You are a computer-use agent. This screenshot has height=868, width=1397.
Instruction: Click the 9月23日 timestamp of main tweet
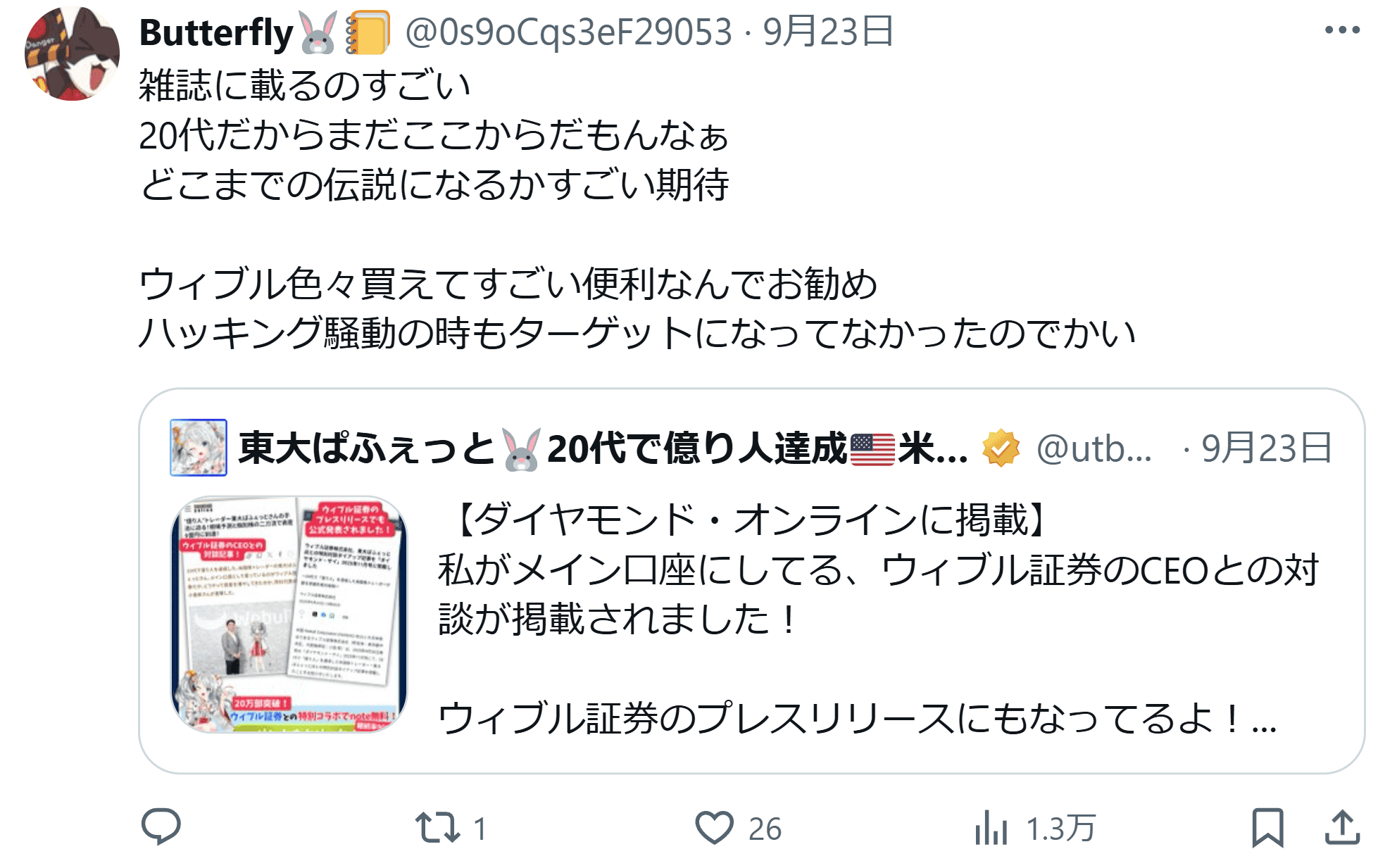point(827,32)
